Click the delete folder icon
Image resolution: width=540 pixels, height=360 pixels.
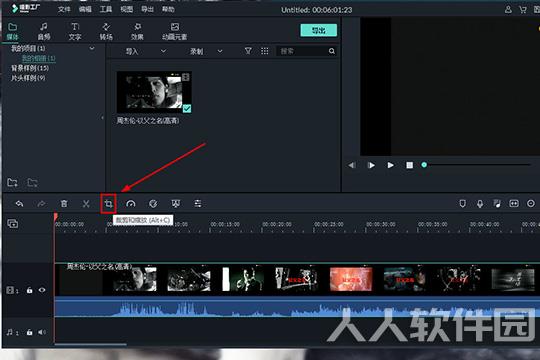coord(32,182)
